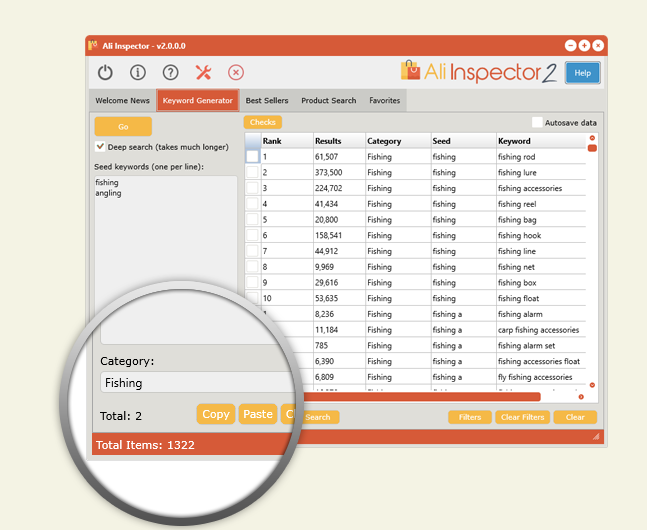Viewport: 647px width, 530px height.
Task: Select the Keyword Generator tab
Action: 198,100
